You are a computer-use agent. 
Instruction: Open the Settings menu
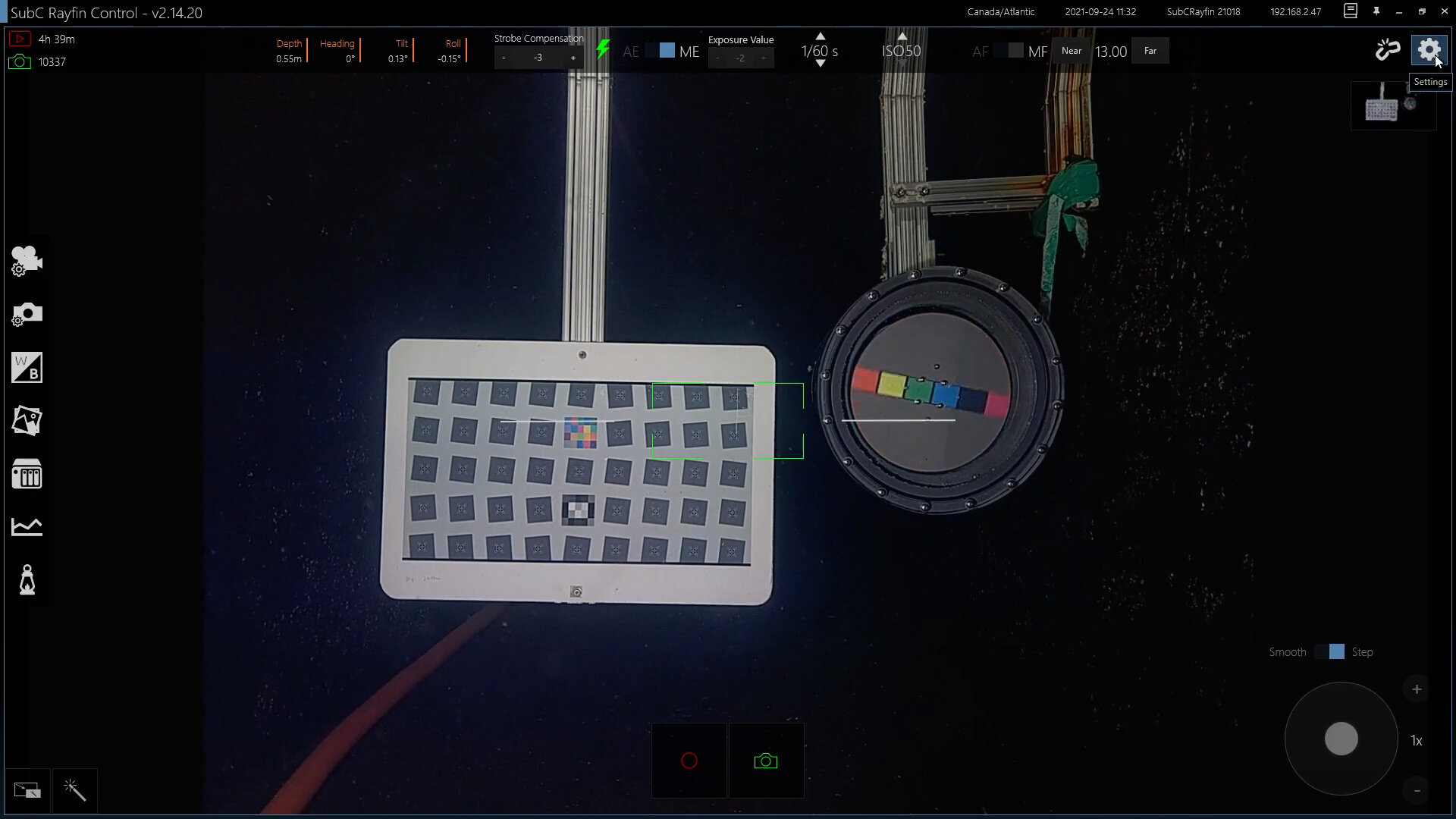[x=1430, y=50]
